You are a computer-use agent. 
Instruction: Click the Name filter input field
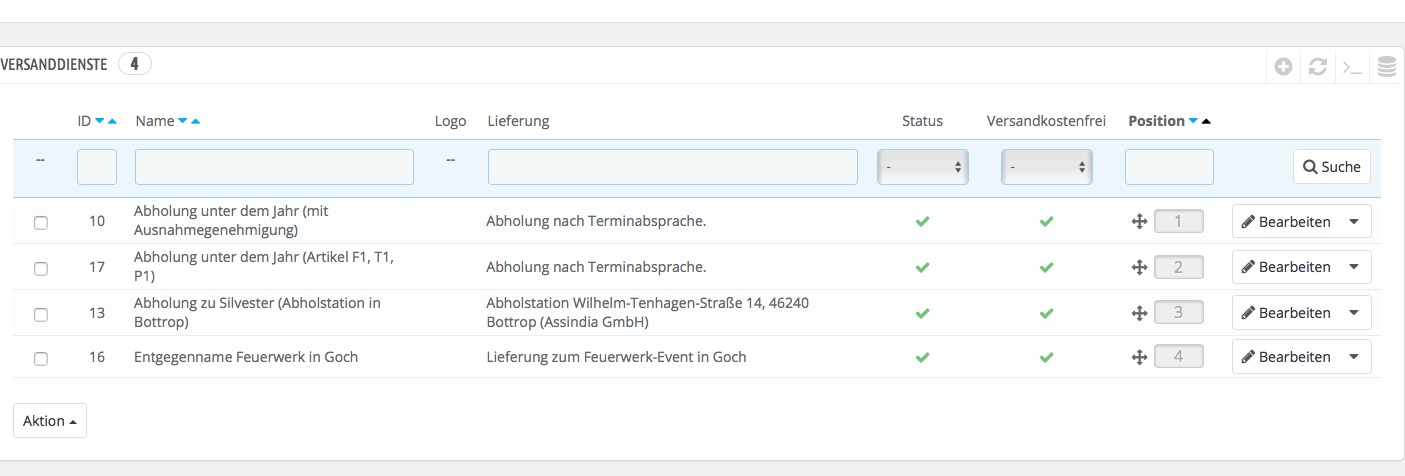pos(274,167)
